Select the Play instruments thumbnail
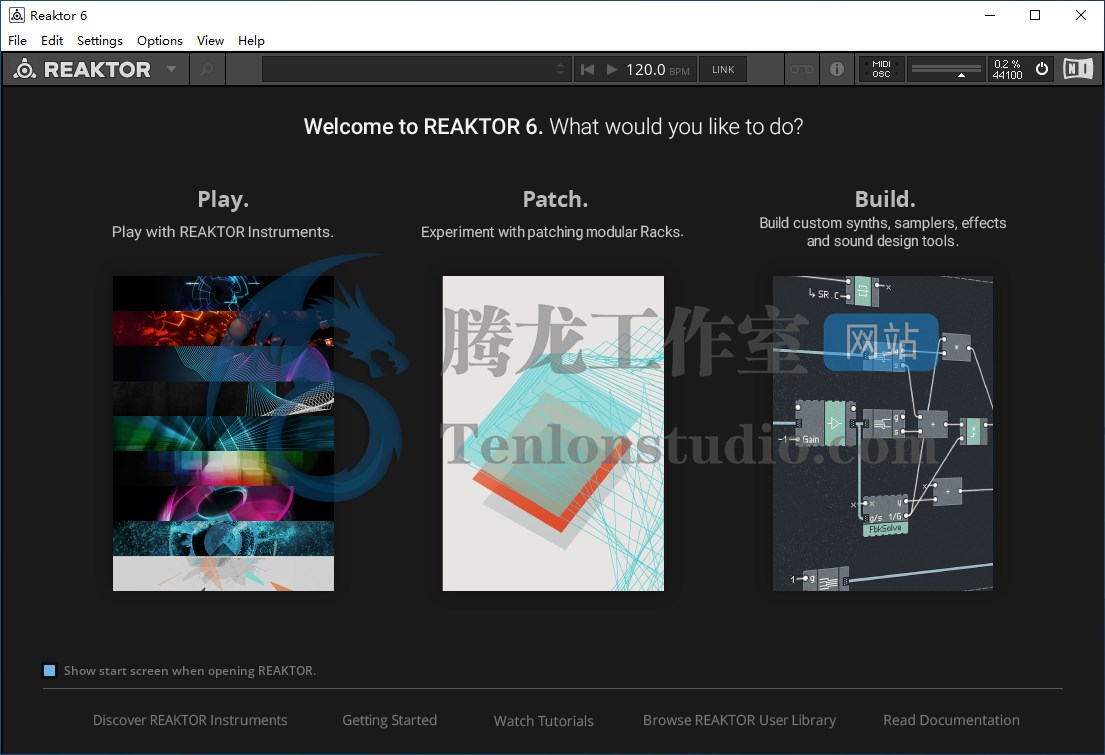Screen dimensions: 1105x755 click(x=223, y=433)
